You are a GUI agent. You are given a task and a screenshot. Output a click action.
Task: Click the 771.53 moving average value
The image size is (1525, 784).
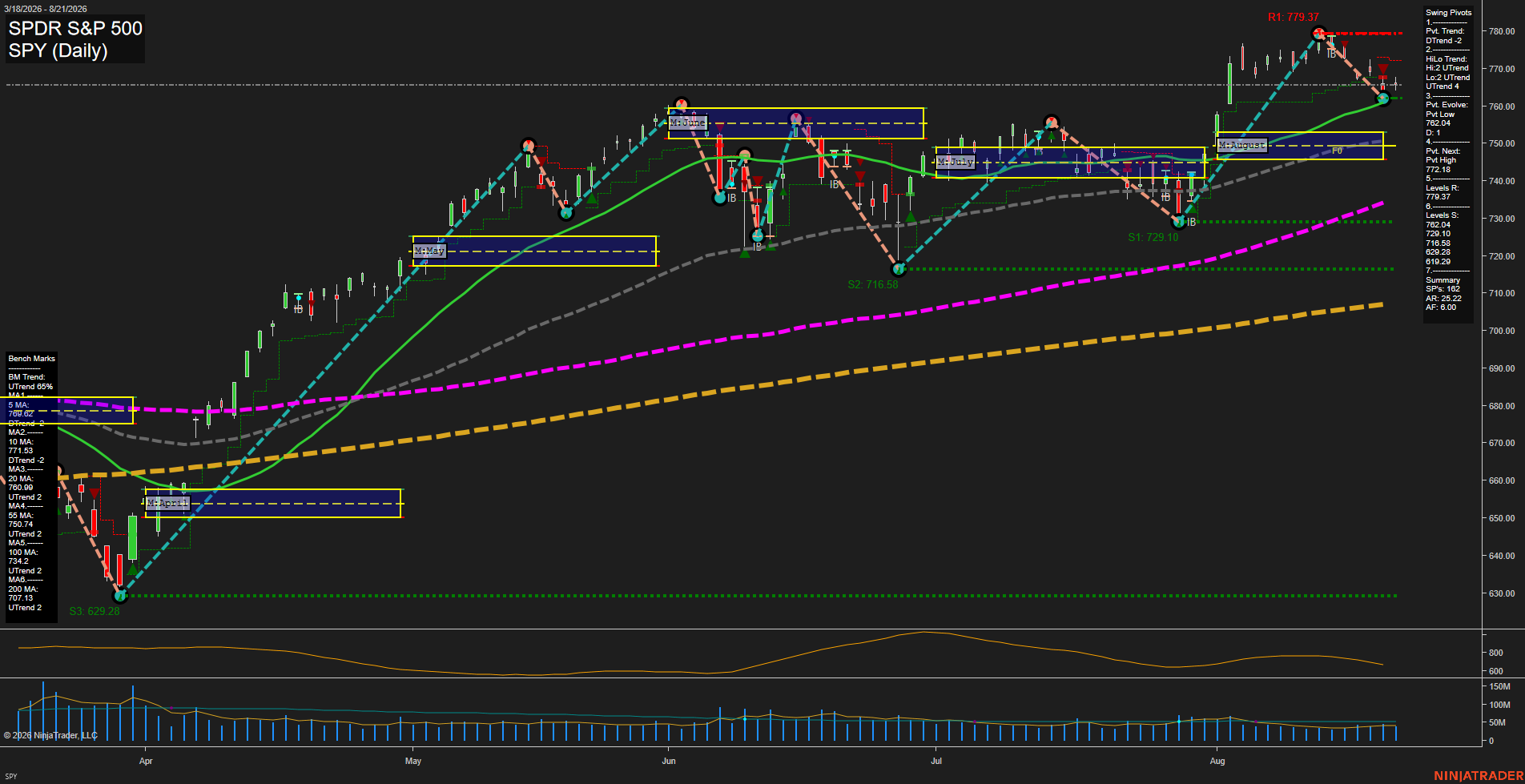point(20,451)
